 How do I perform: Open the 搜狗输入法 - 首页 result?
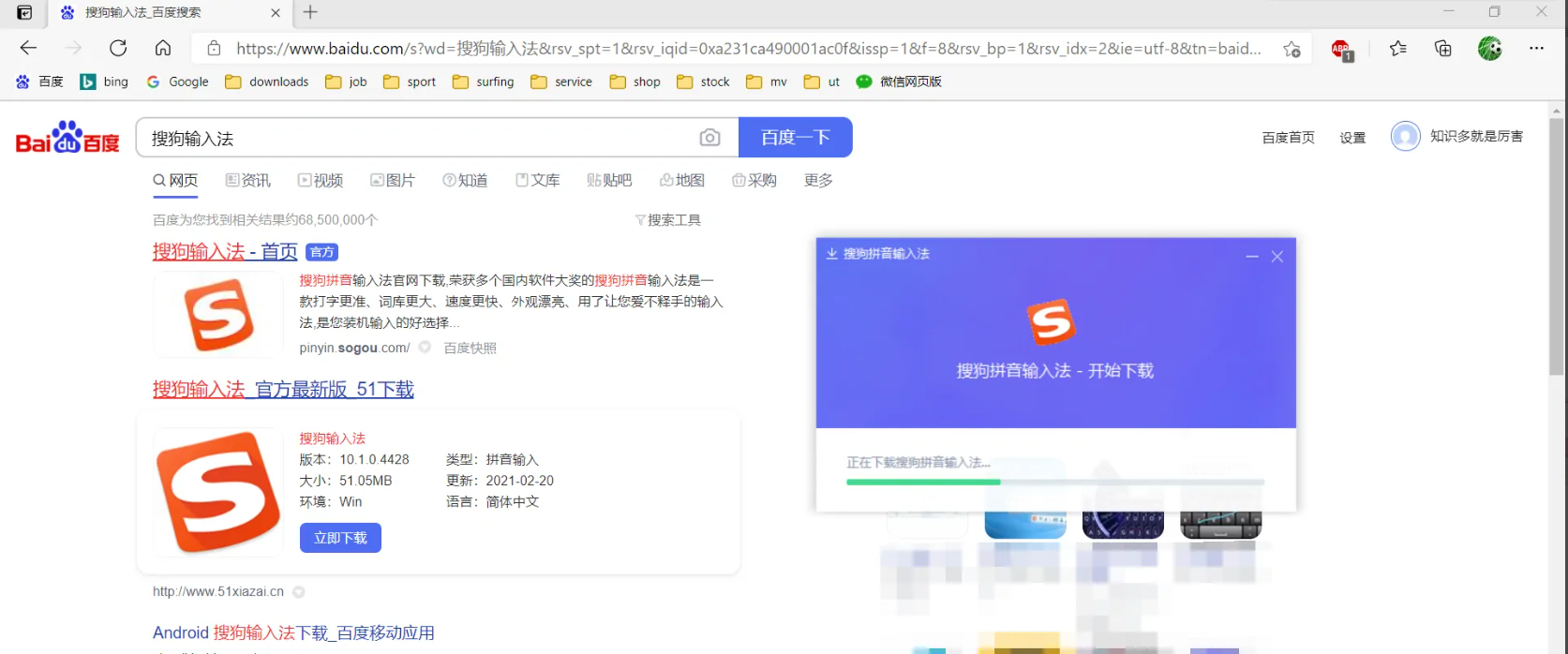[225, 251]
